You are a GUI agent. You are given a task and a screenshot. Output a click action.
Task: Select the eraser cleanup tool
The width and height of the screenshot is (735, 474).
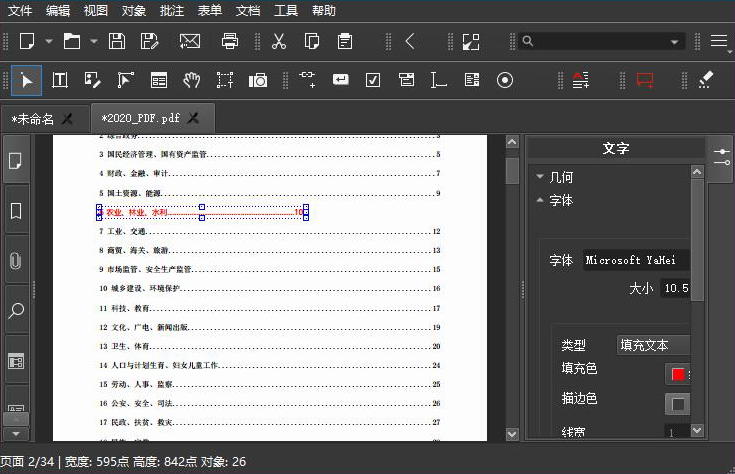pyautogui.click(x=705, y=80)
